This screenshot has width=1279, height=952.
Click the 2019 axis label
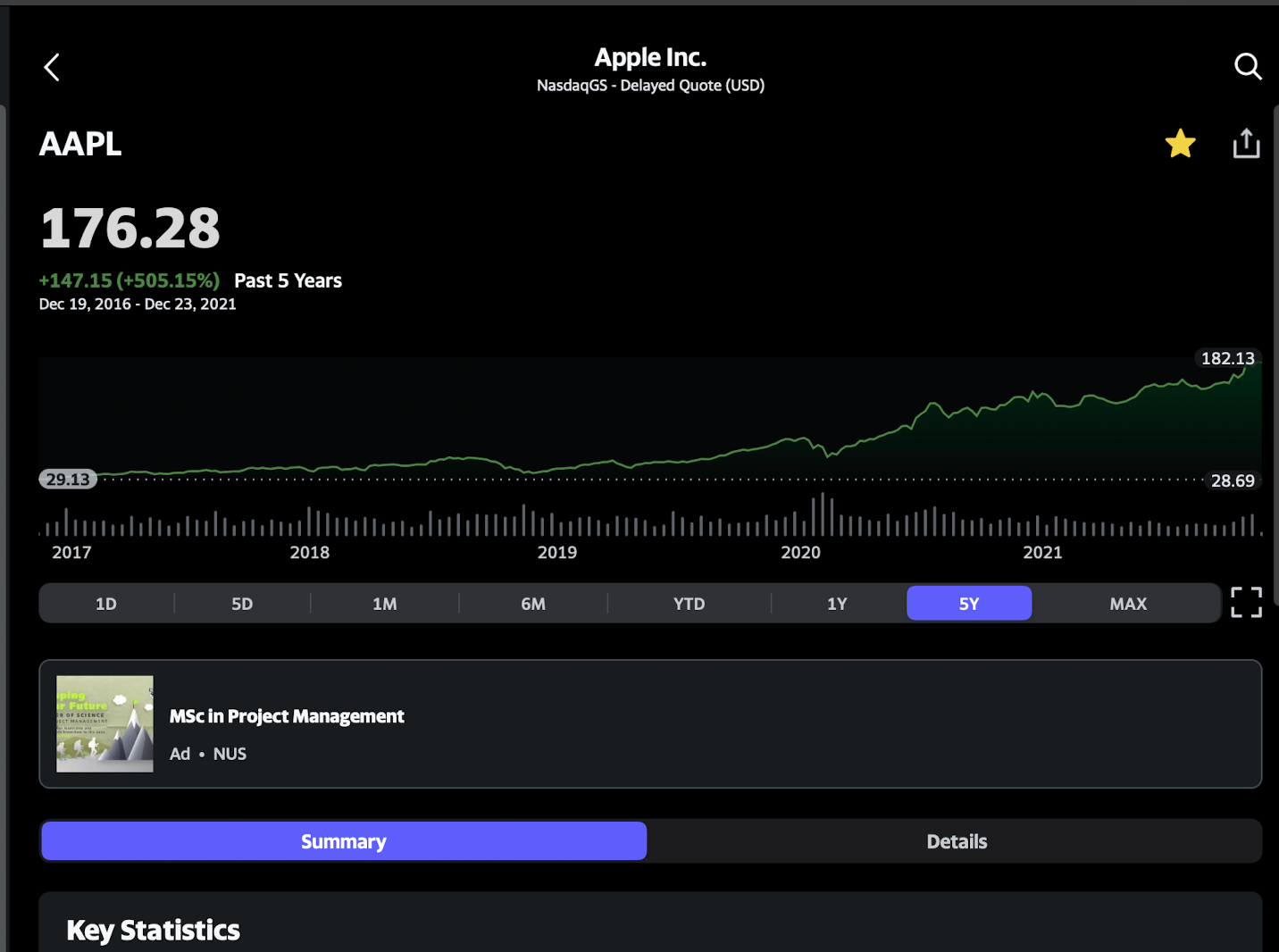557,552
